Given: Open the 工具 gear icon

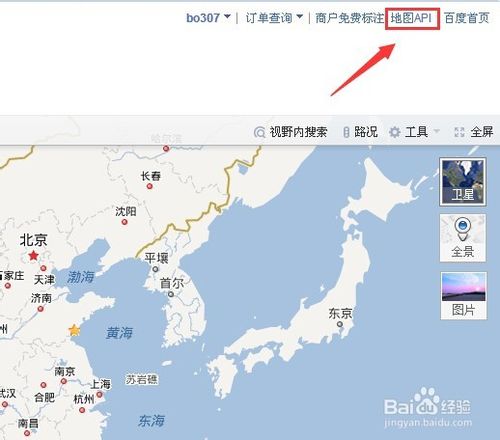Looking at the screenshot, I should click(x=395, y=132).
